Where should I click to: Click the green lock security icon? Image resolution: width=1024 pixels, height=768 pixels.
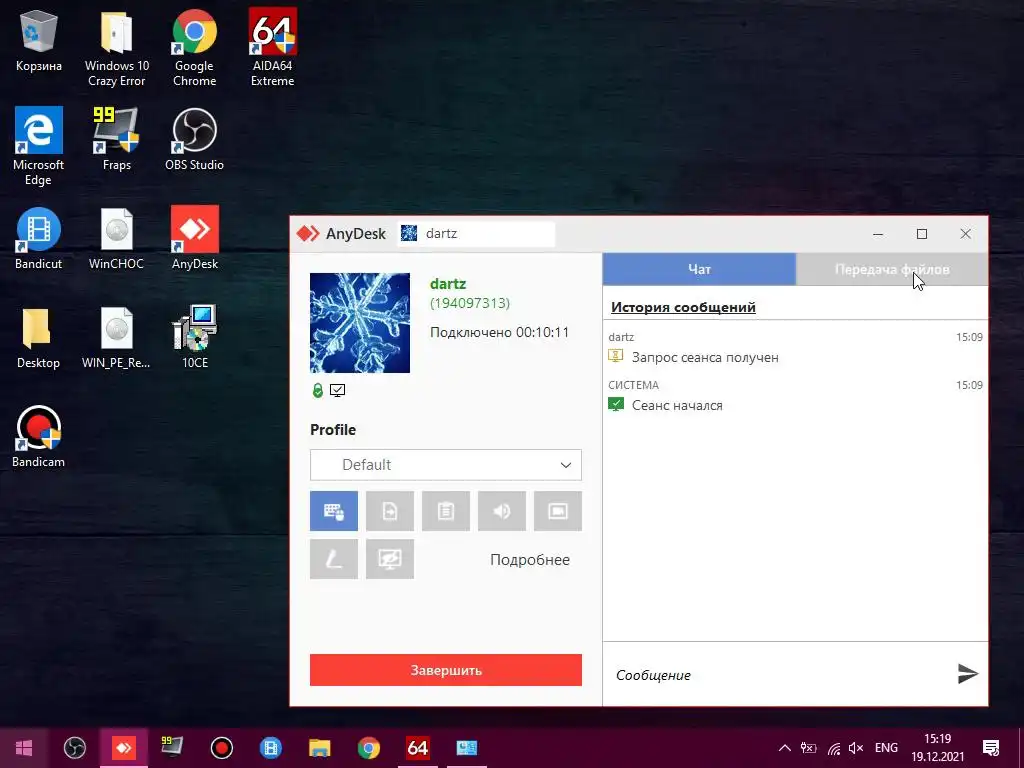click(x=317, y=391)
